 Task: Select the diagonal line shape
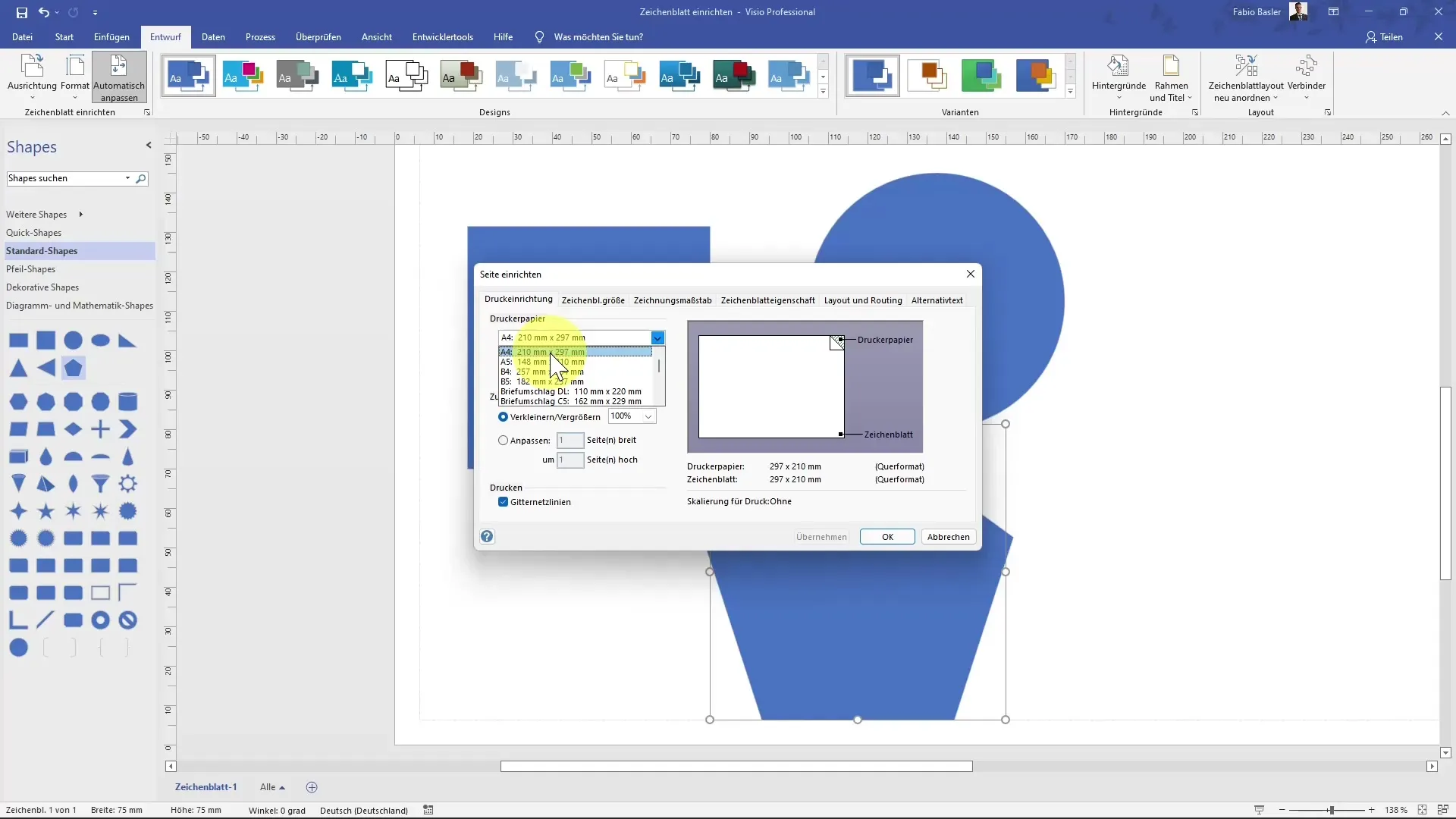(45, 620)
